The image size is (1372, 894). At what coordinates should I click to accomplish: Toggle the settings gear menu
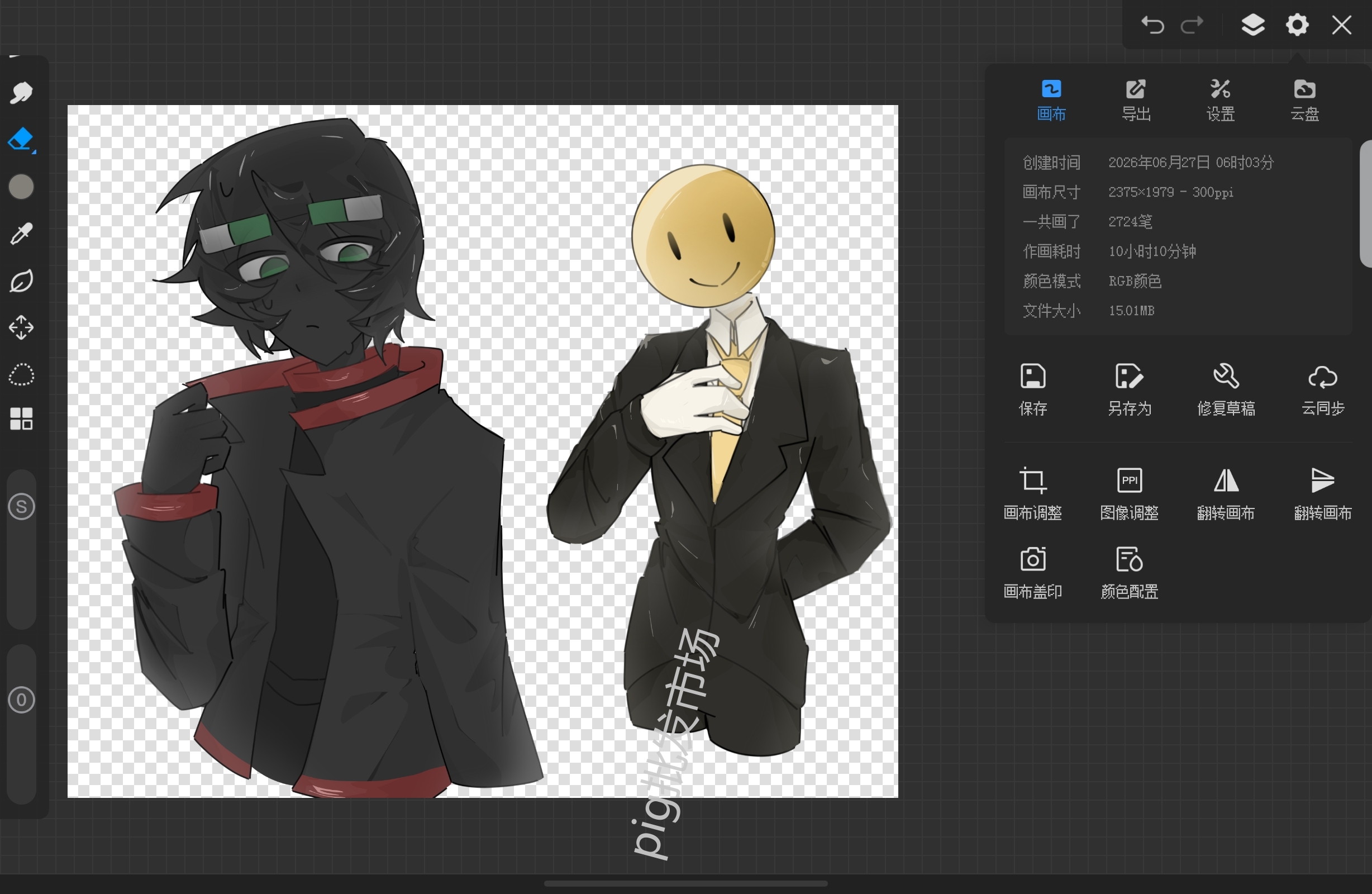tap(1297, 25)
